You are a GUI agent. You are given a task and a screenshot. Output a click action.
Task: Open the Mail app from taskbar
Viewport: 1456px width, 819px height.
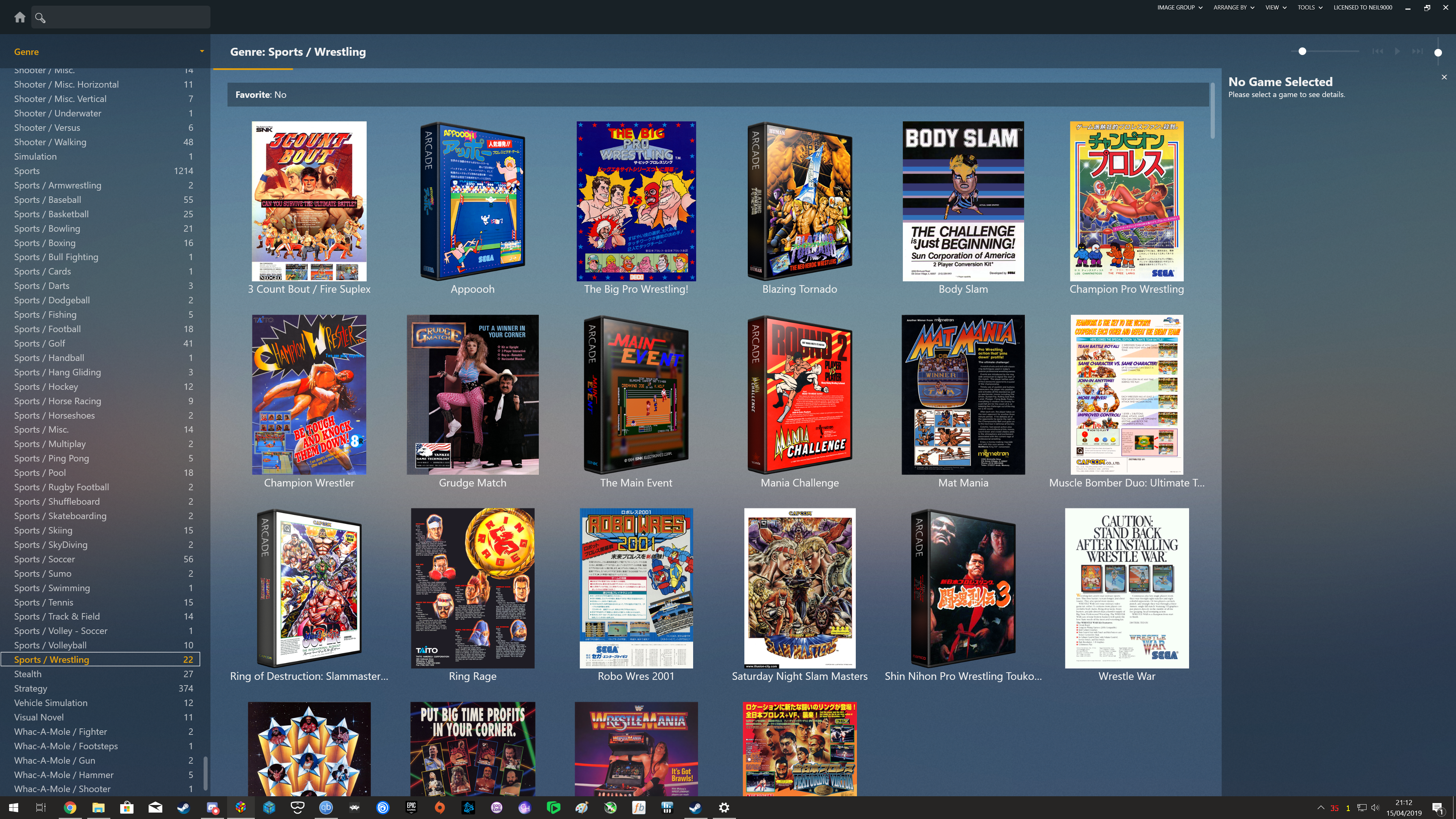point(155,808)
